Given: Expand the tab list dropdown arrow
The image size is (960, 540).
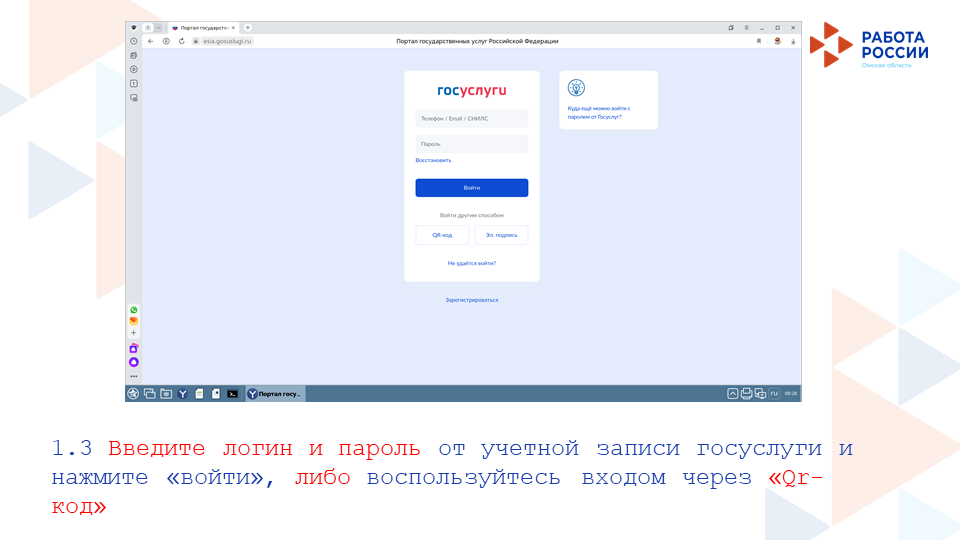Looking at the screenshot, I should click(158, 27).
